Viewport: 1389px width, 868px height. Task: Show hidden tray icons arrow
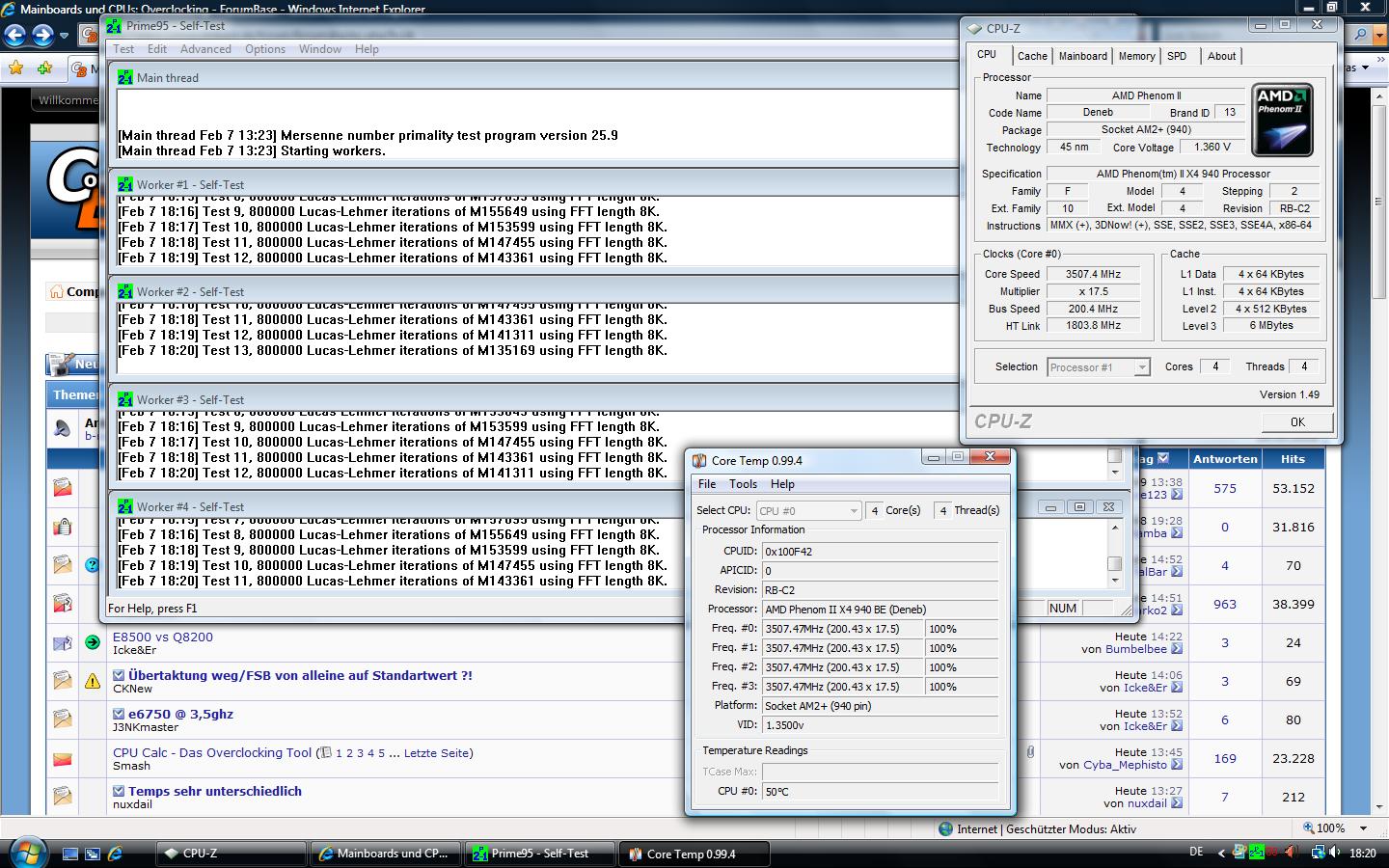click(1221, 853)
